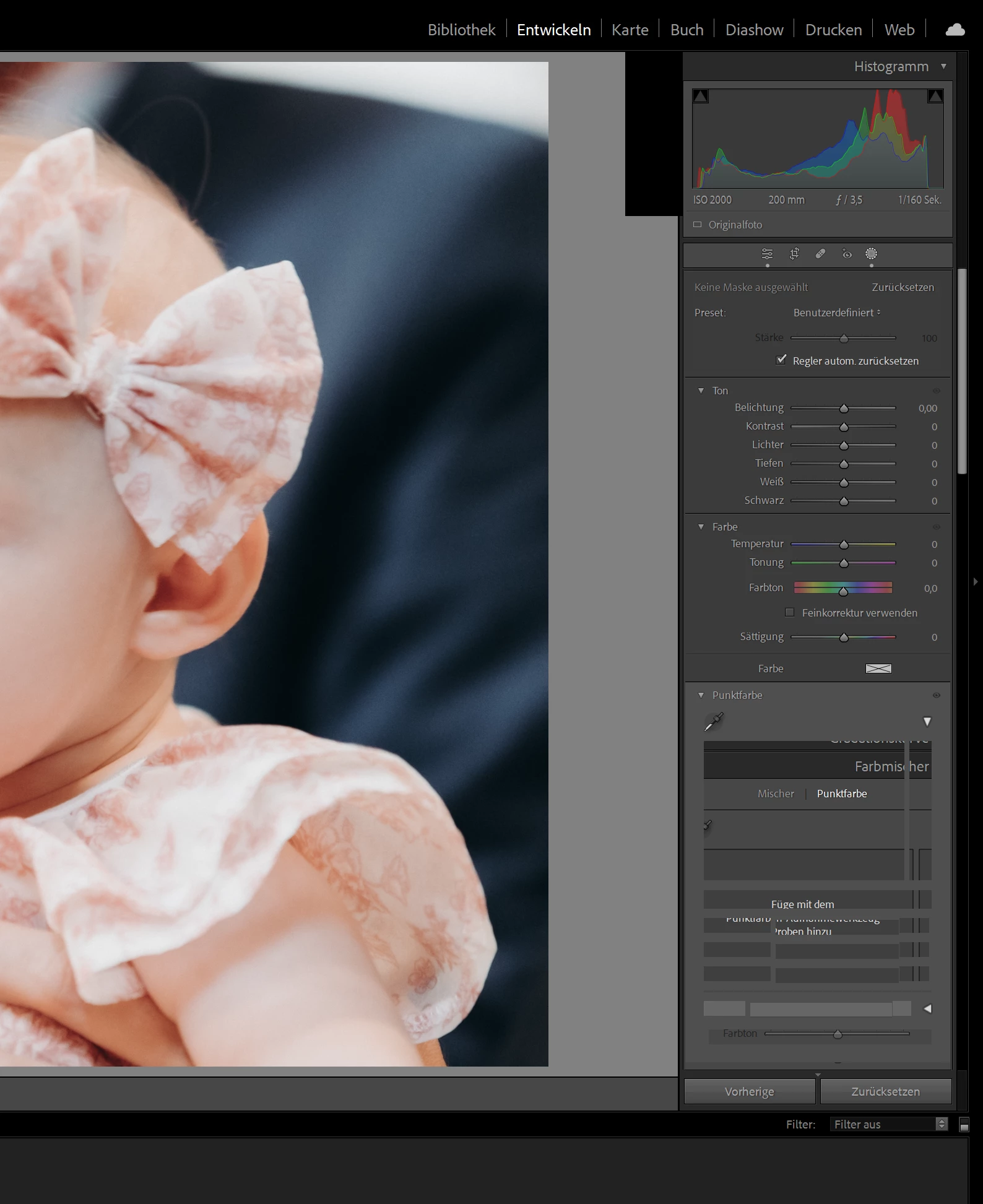Click the Lichter slider handle
The image size is (983, 1204).
tap(844, 446)
